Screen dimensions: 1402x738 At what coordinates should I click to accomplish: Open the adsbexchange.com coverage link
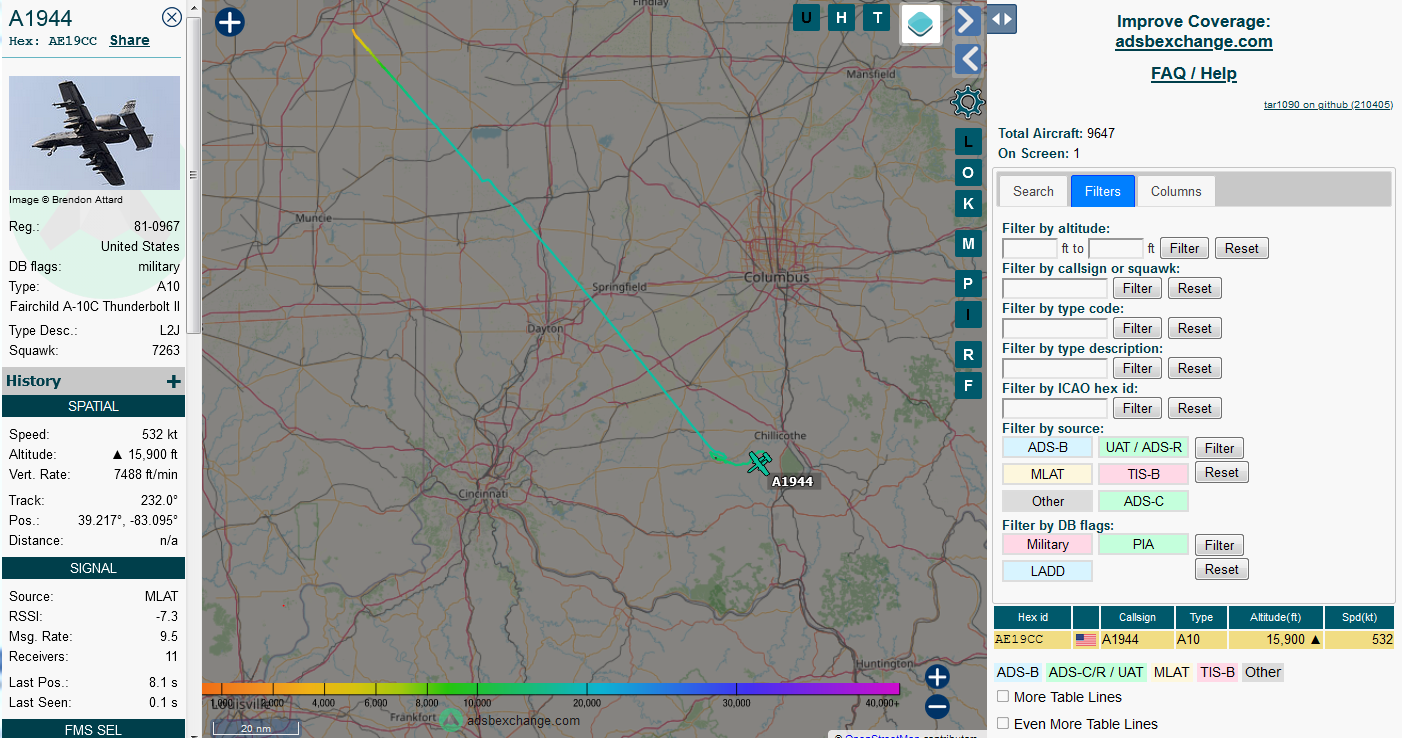1194,42
